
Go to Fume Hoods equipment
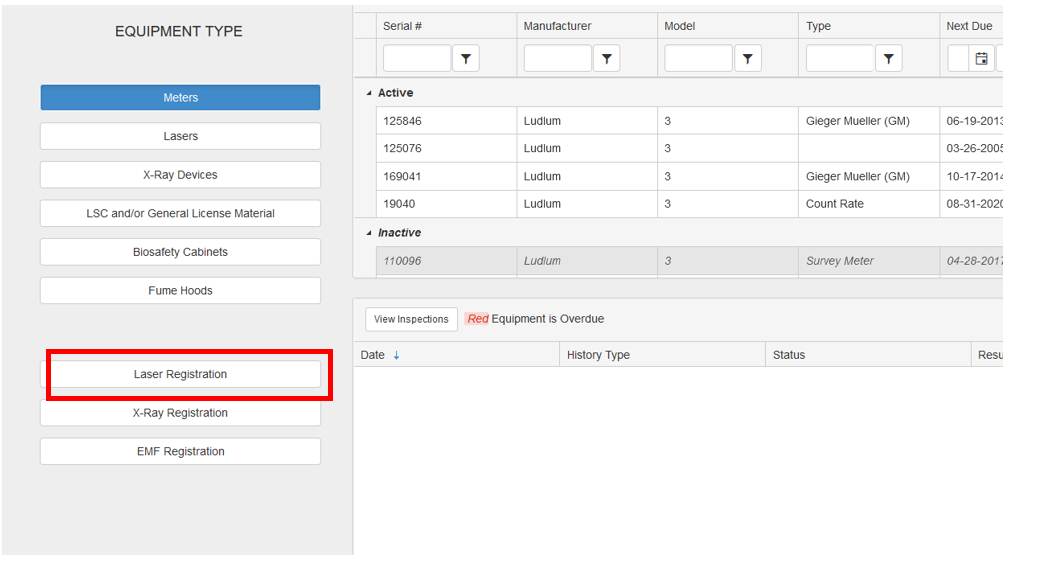click(180, 291)
